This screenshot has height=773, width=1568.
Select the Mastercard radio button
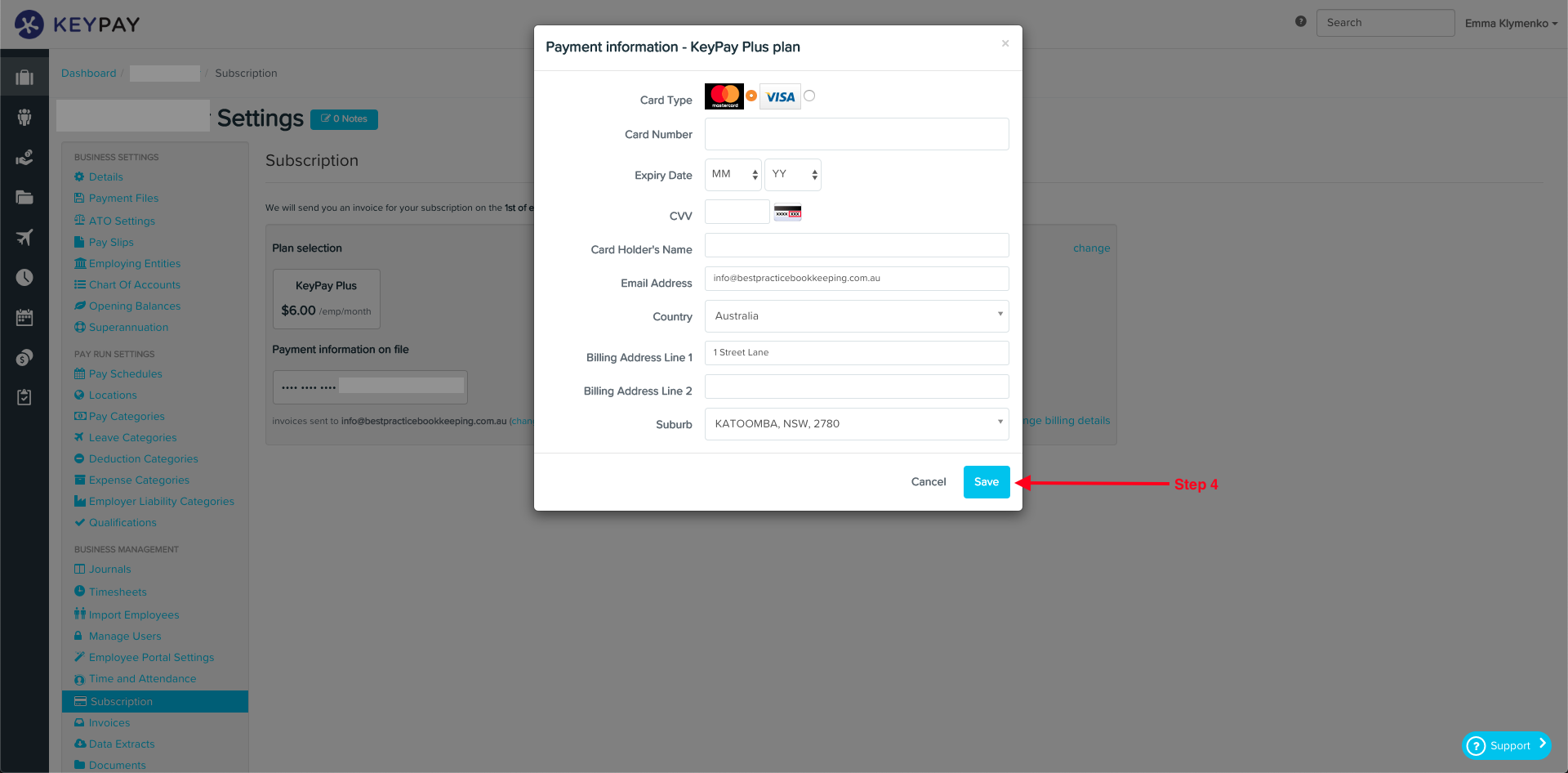pos(751,96)
